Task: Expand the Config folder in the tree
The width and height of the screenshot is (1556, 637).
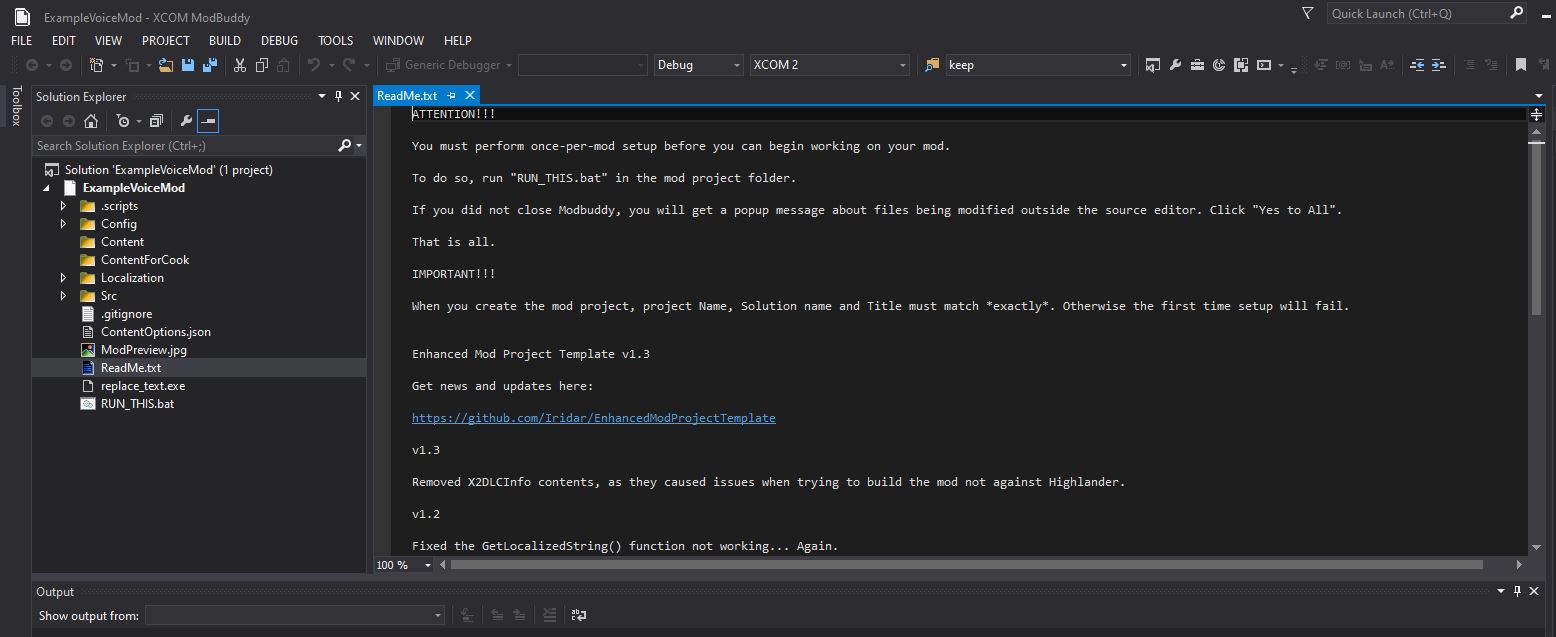Action: pyautogui.click(x=64, y=224)
